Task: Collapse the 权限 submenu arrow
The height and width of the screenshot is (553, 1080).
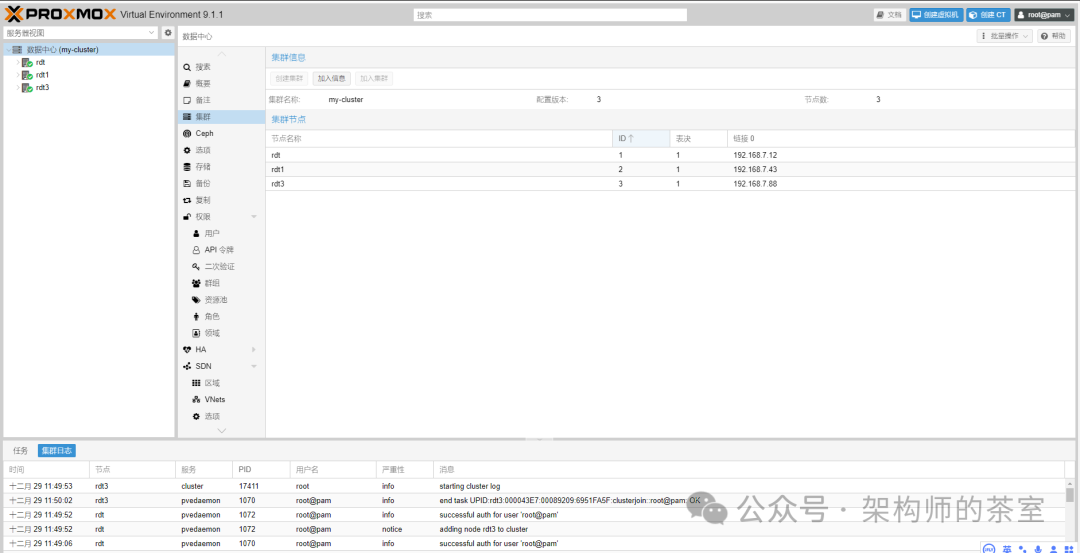Action: click(253, 216)
